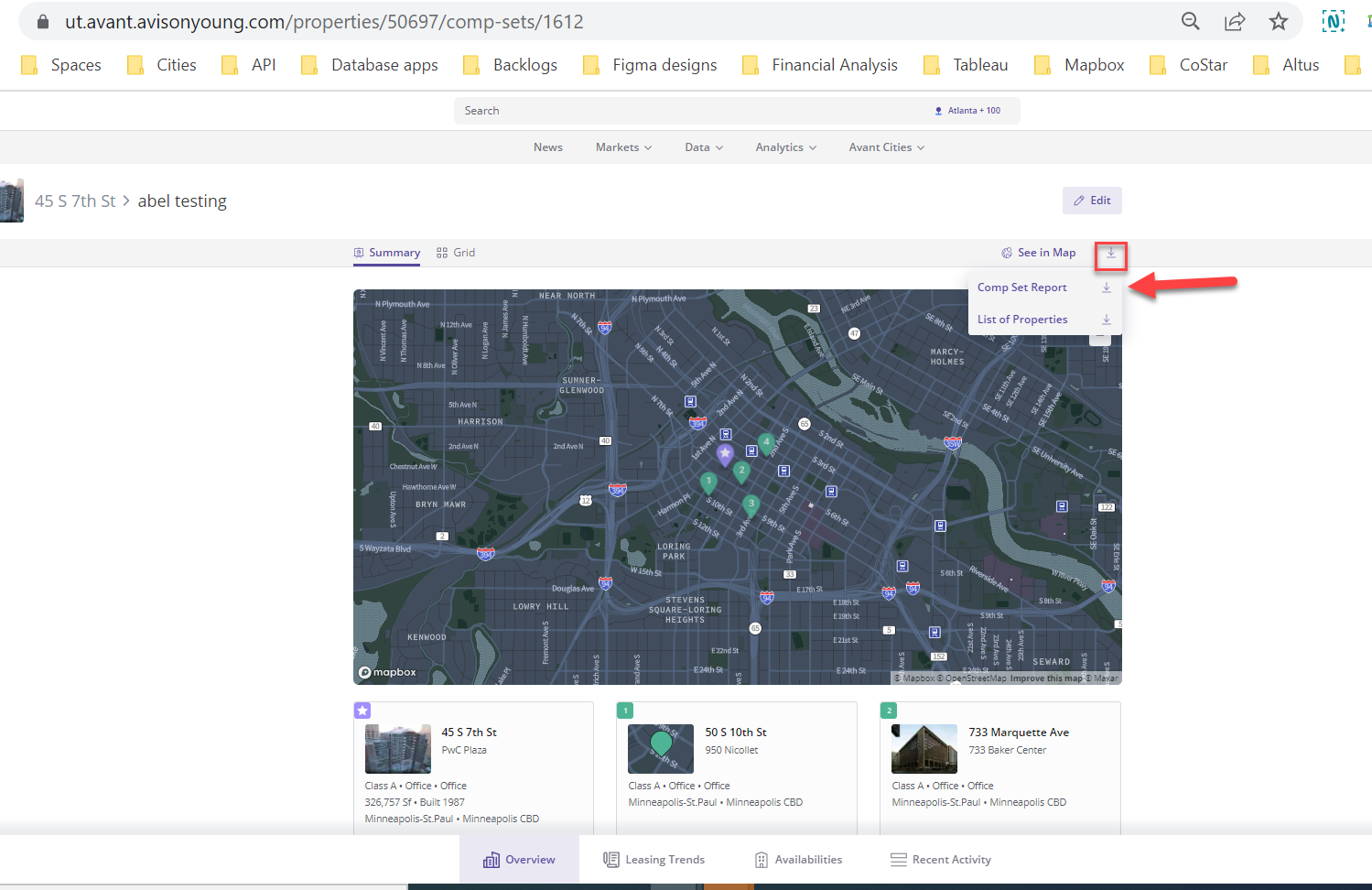Download the Comp Set Report
Screen dimensions: 1372x890
tap(1022, 288)
